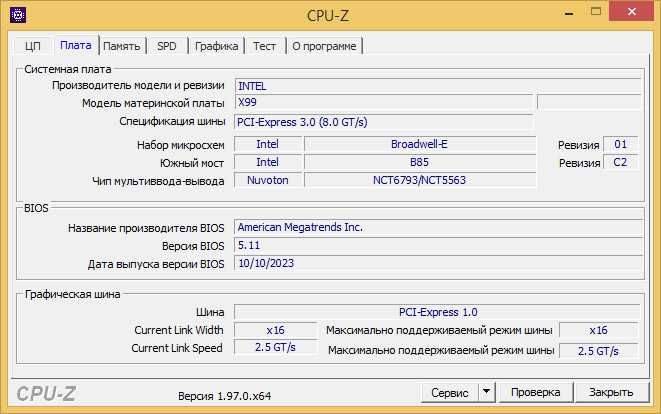Click the chipset revision 01 value
Viewport: 661px width, 414px height.
tap(621, 145)
